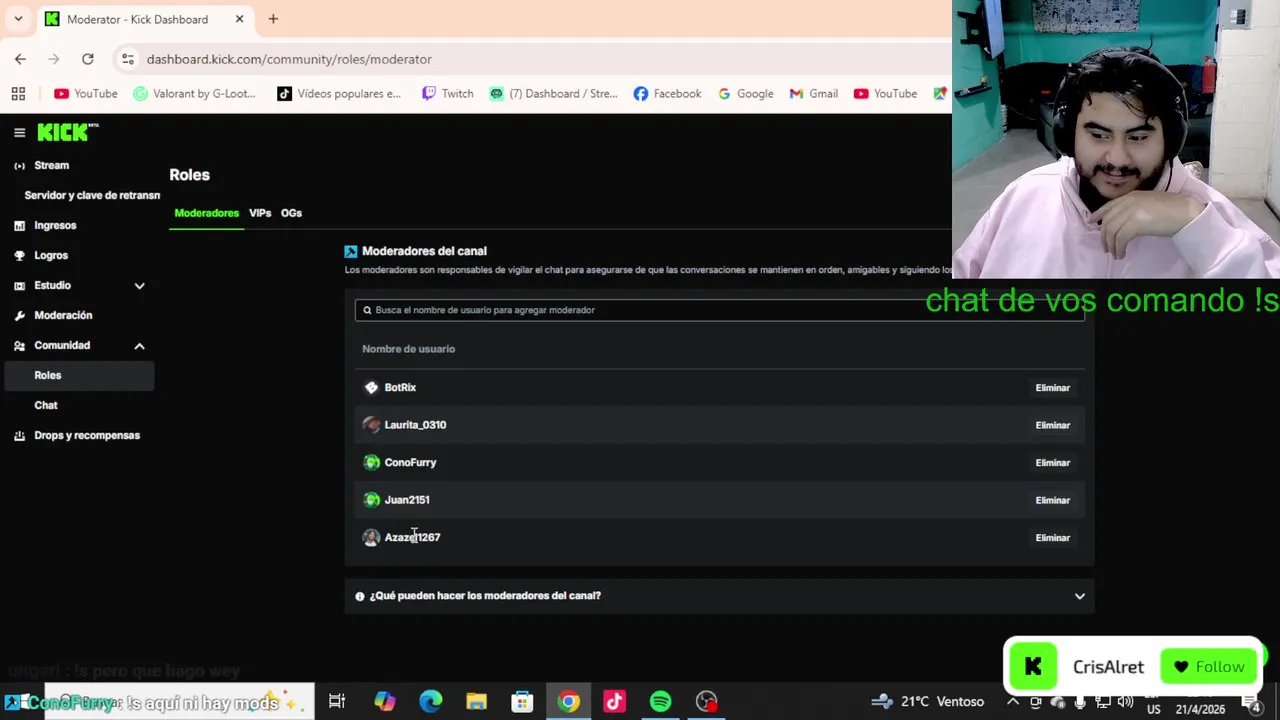
Task: Close the Moderator - Kick Dashboard tab
Action: 239,18
